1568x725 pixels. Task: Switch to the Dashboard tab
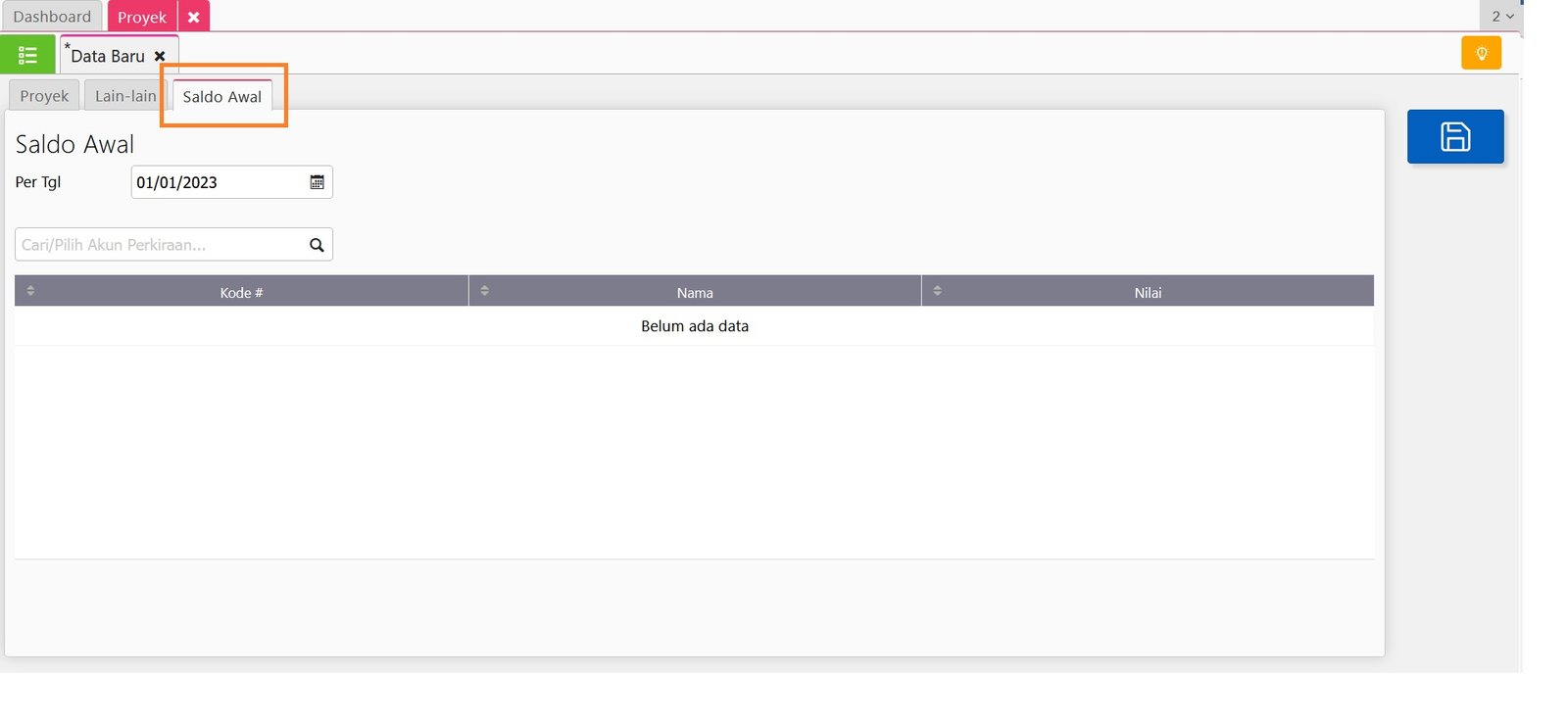52,17
